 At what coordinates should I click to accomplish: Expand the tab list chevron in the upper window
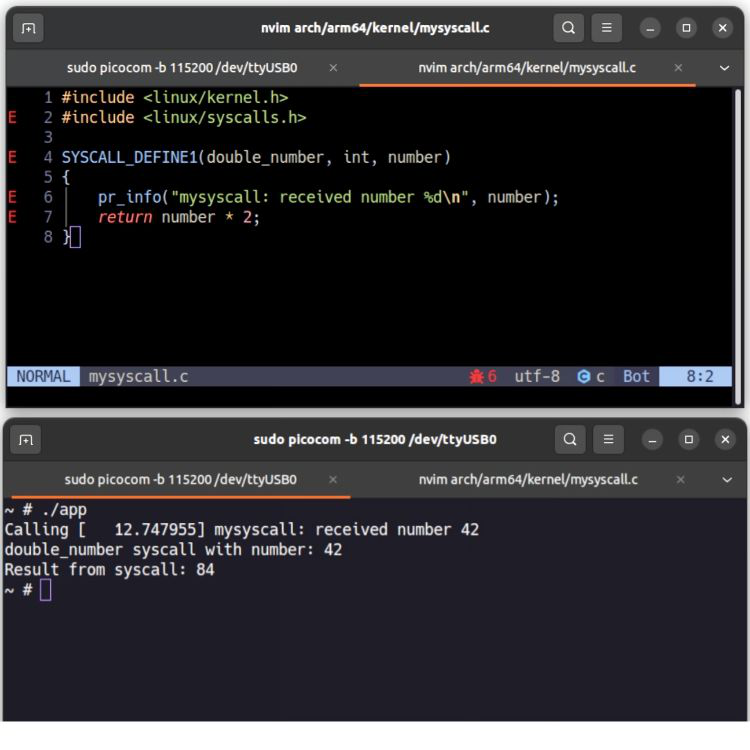tap(724, 68)
